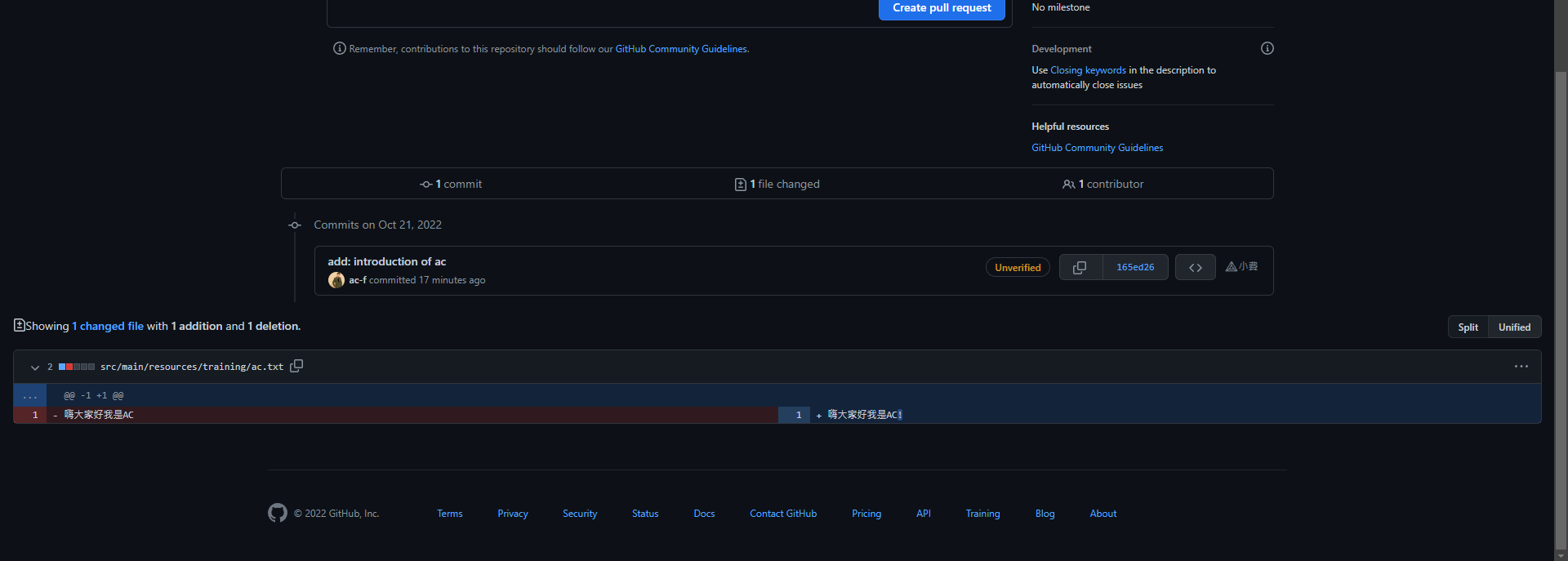The image size is (1568, 561).
Task: Open GitHub Community Guidelines under Helpful resources
Action: pyautogui.click(x=1097, y=148)
